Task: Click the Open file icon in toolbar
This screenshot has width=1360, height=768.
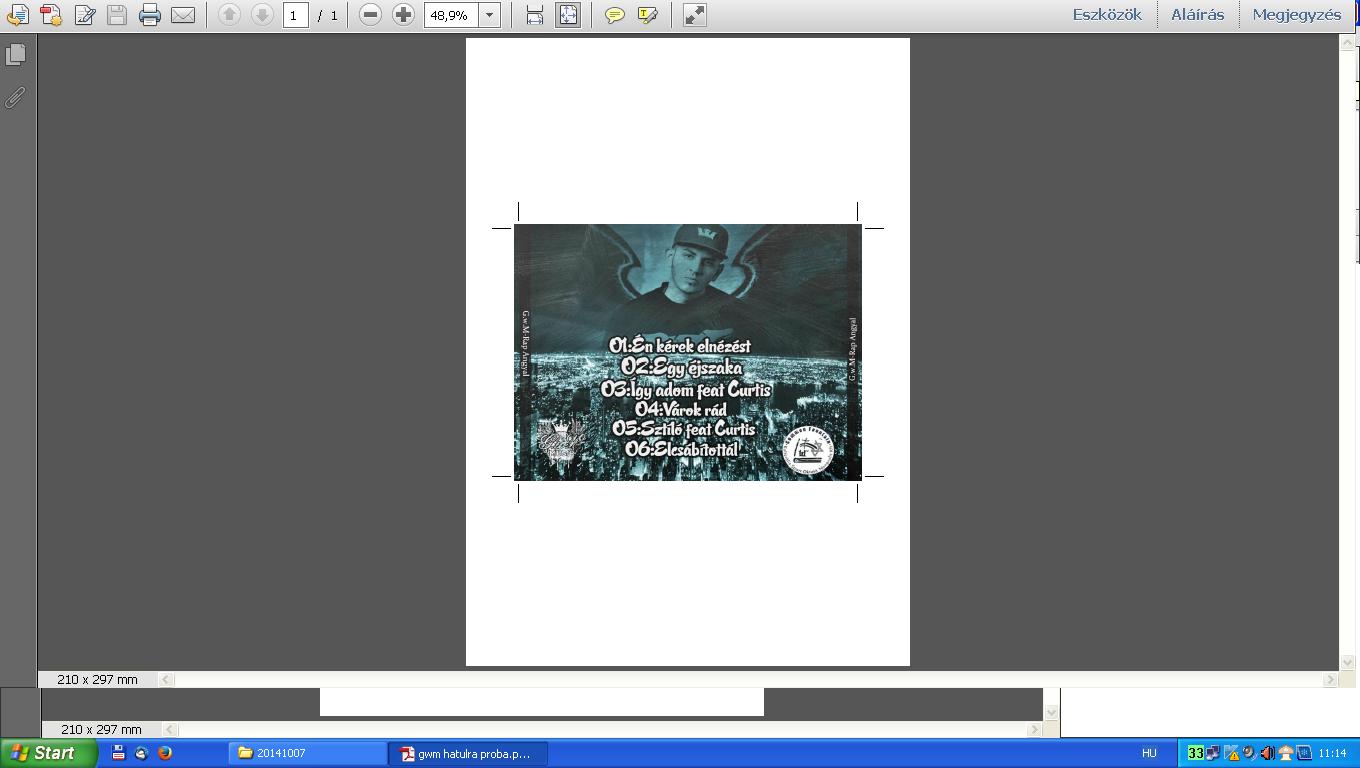Action: 18,15
